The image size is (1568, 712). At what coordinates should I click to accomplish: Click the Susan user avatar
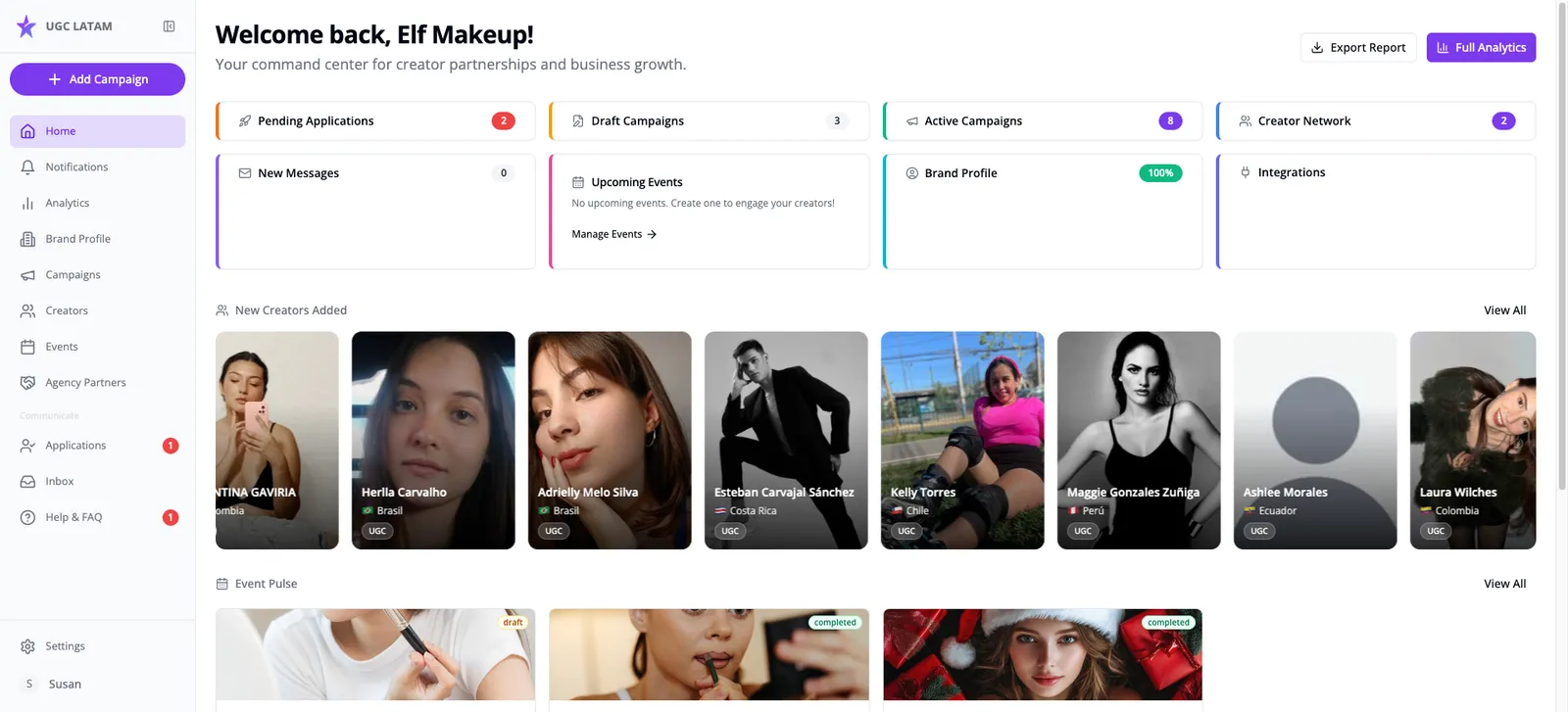click(29, 684)
